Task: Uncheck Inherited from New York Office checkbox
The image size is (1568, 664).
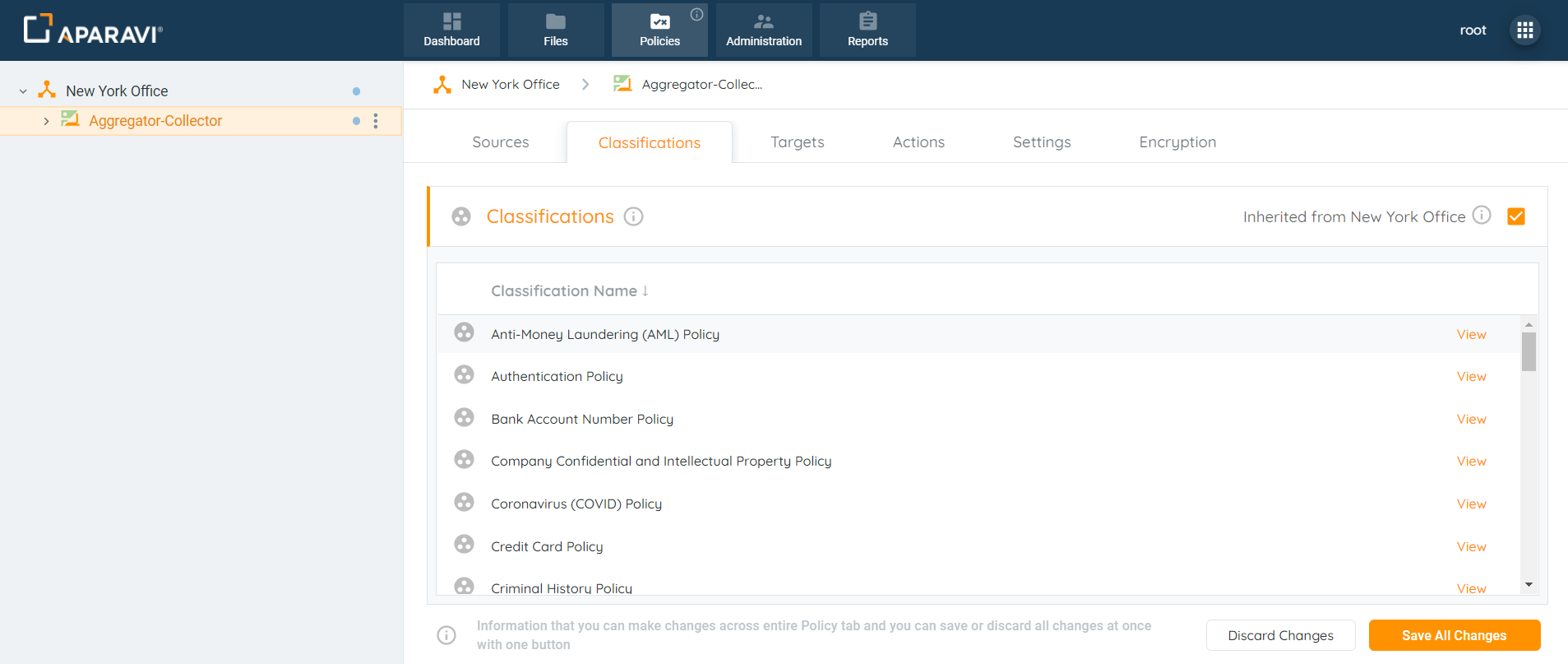Action: tap(1515, 216)
